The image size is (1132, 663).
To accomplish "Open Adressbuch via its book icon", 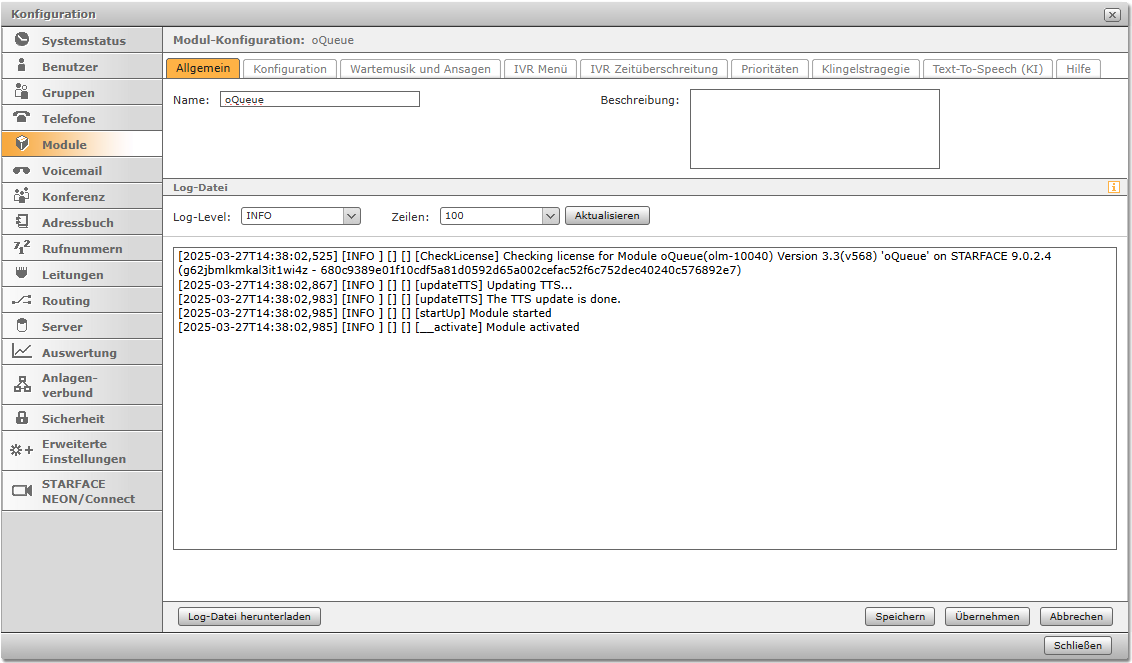I will pyautogui.click(x=22, y=222).
